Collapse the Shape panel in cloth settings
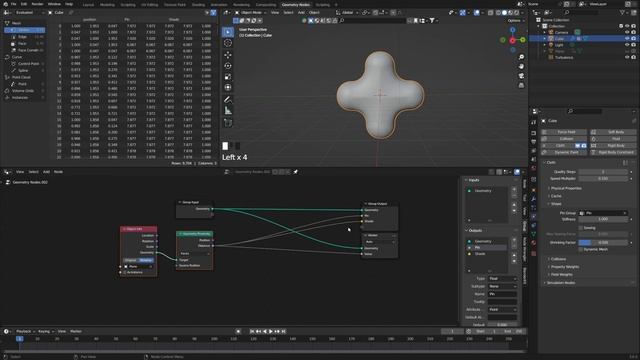The width and height of the screenshot is (640, 360). [556, 204]
